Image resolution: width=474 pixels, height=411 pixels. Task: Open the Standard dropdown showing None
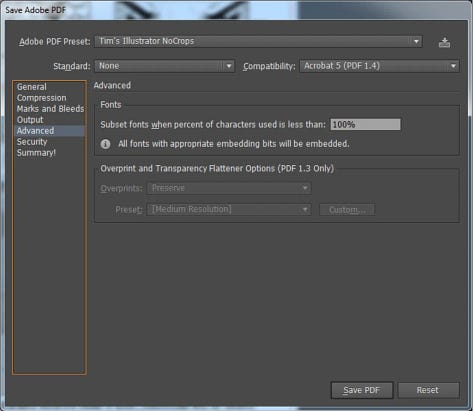pyautogui.click(x=164, y=66)
